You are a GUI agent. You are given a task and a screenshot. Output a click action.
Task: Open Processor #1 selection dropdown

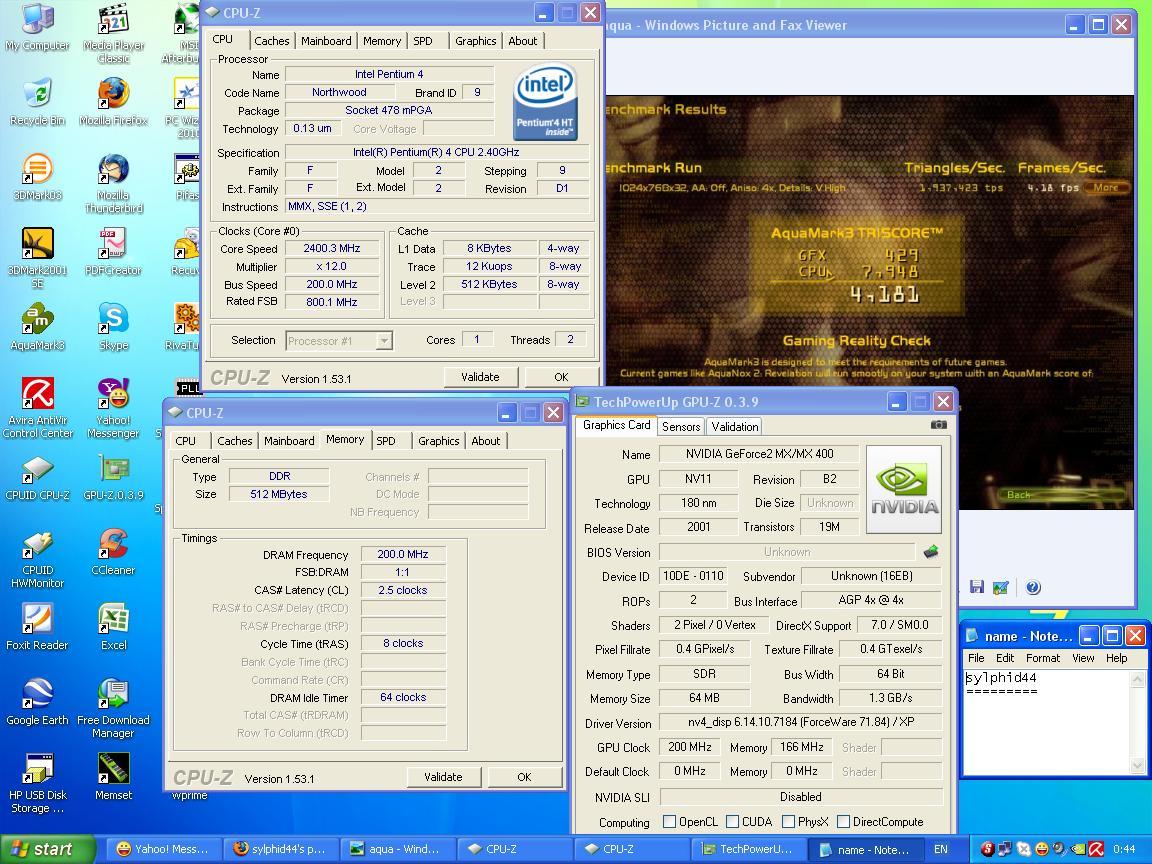point(384,341)
